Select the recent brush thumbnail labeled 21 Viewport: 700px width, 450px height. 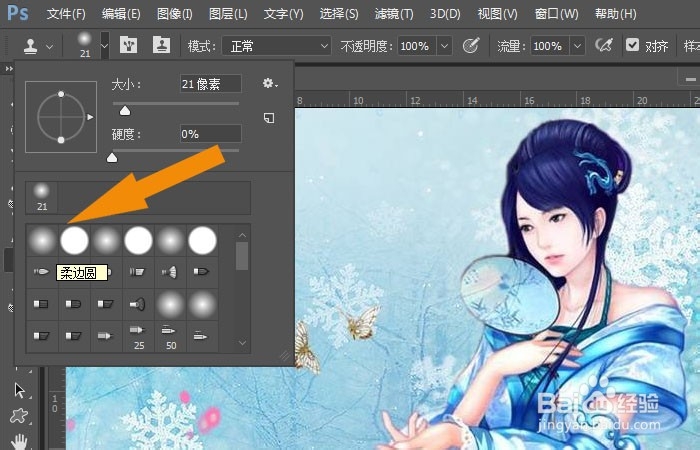42,197
